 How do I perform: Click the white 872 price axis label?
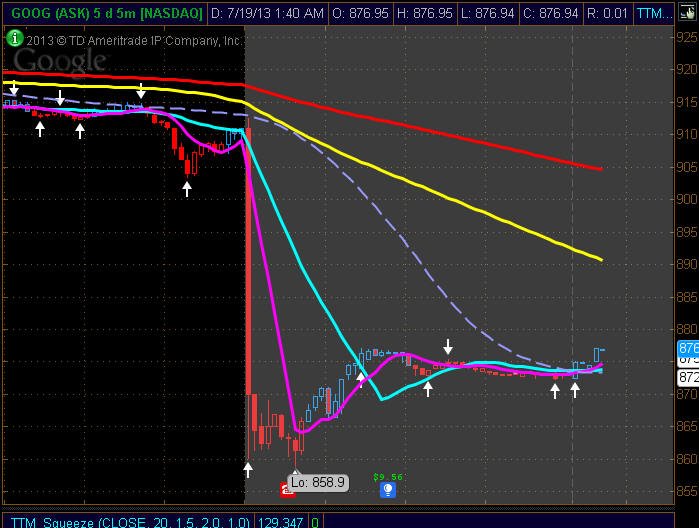pyautogui.click(x=688, y=377)
